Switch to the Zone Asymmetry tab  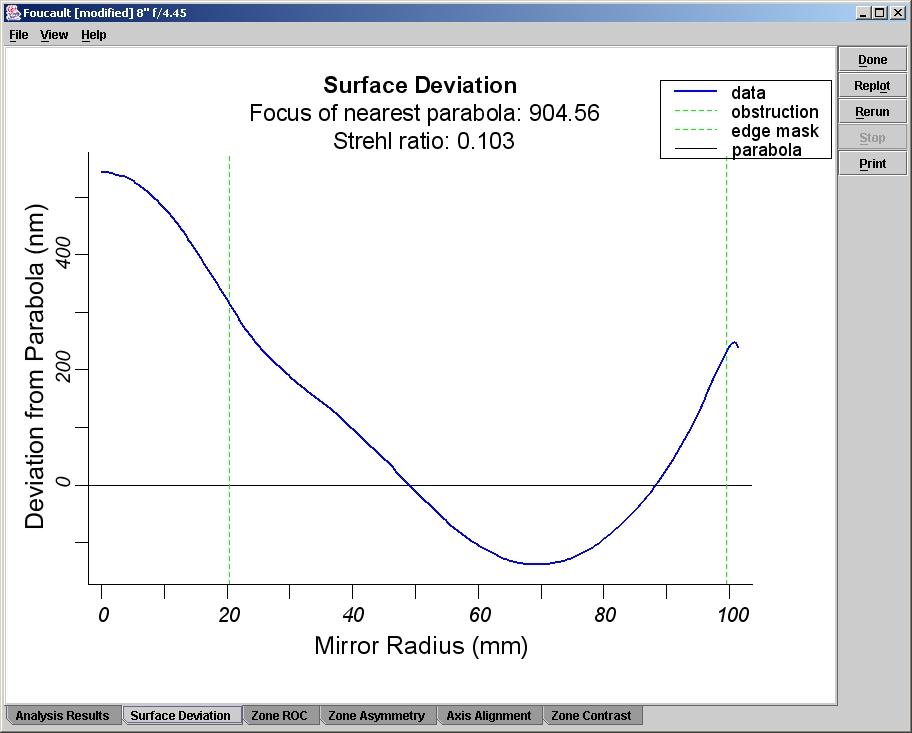click(x=379, y=716)
